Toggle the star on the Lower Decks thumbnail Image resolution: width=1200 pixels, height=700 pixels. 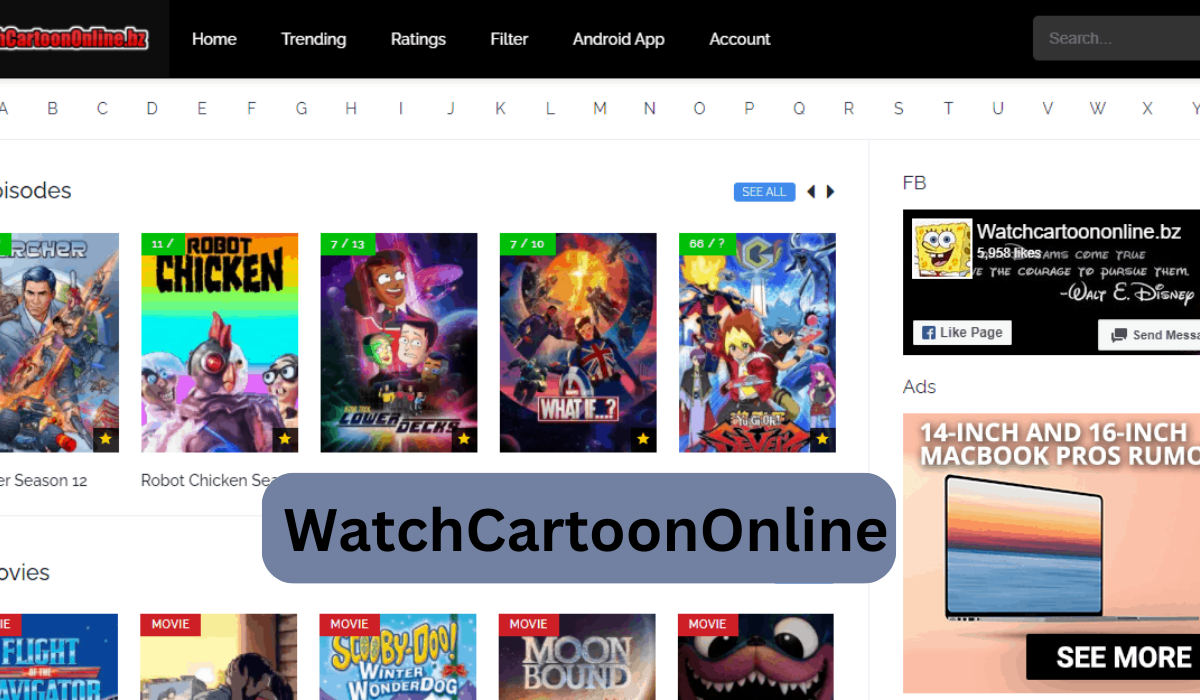tap(462, 438)
